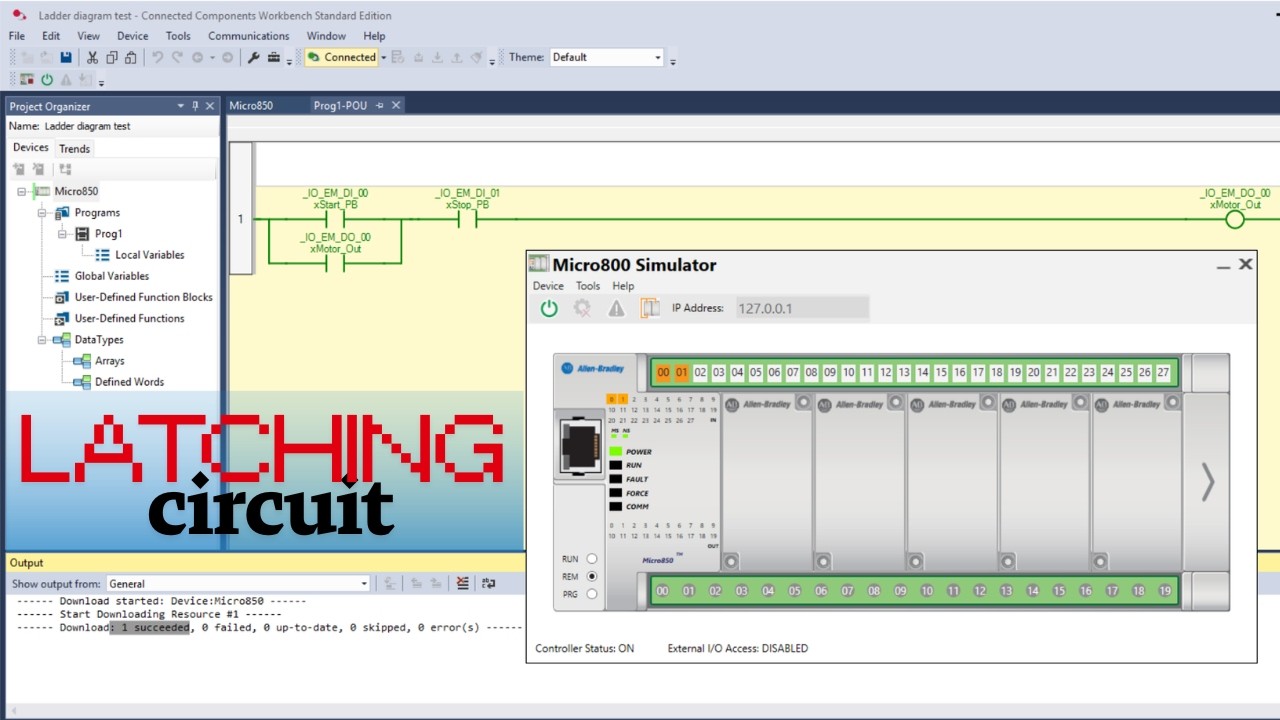Open the simulator Device menu
Viewport: 1280px width, 720px height.
coord(548,286)
